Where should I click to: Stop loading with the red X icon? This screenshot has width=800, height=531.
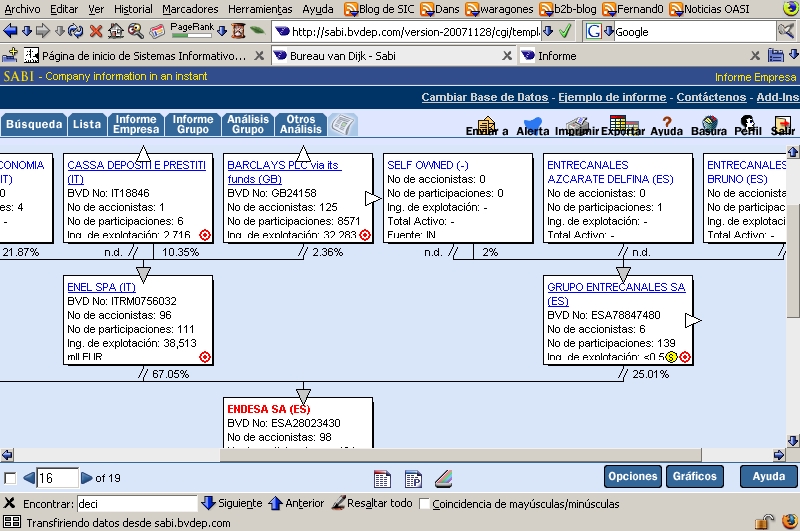(x=95, y=32)
